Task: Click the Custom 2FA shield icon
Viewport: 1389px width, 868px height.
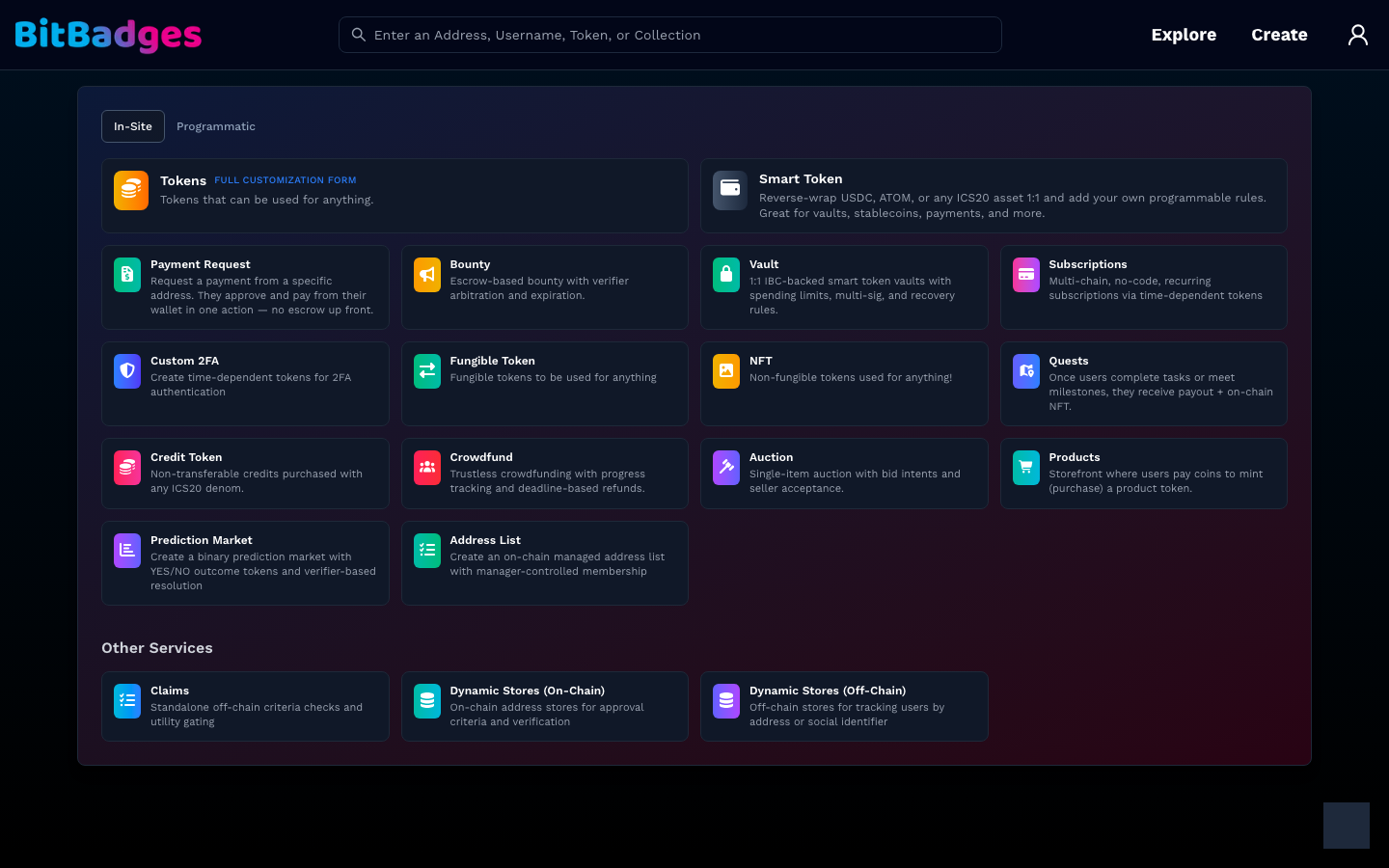Action: pyautogui.click(x=127, y=371)
